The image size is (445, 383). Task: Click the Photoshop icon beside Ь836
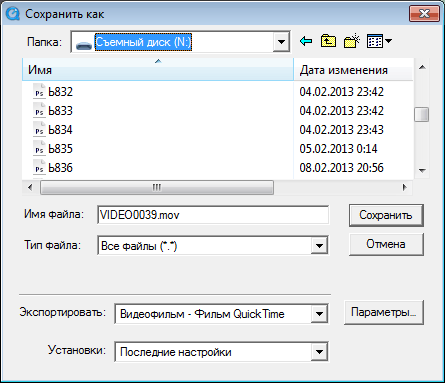[x=39, y=167]
